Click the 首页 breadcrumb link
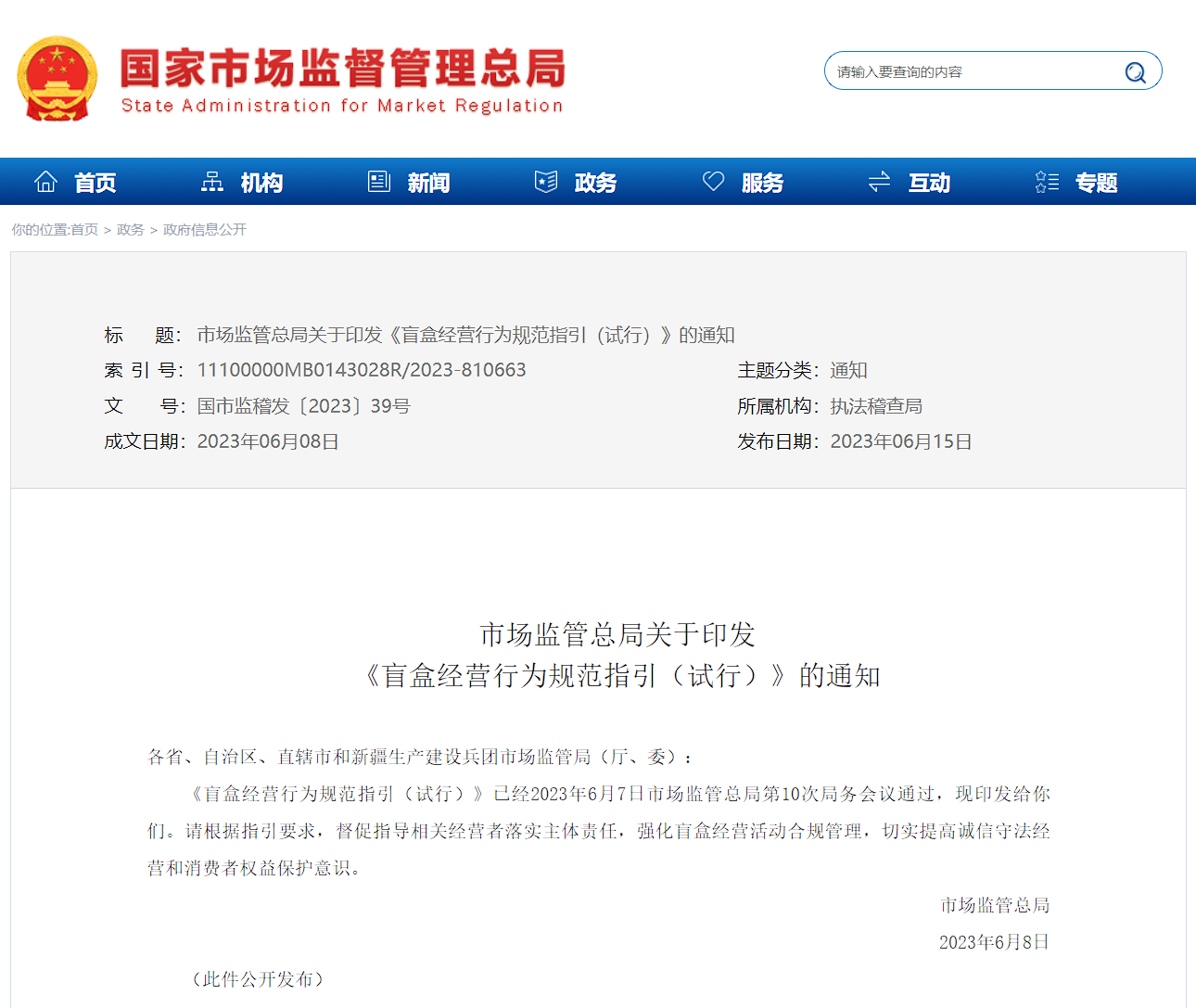This screenshot has height=1008, width=1196. point(84,230)
